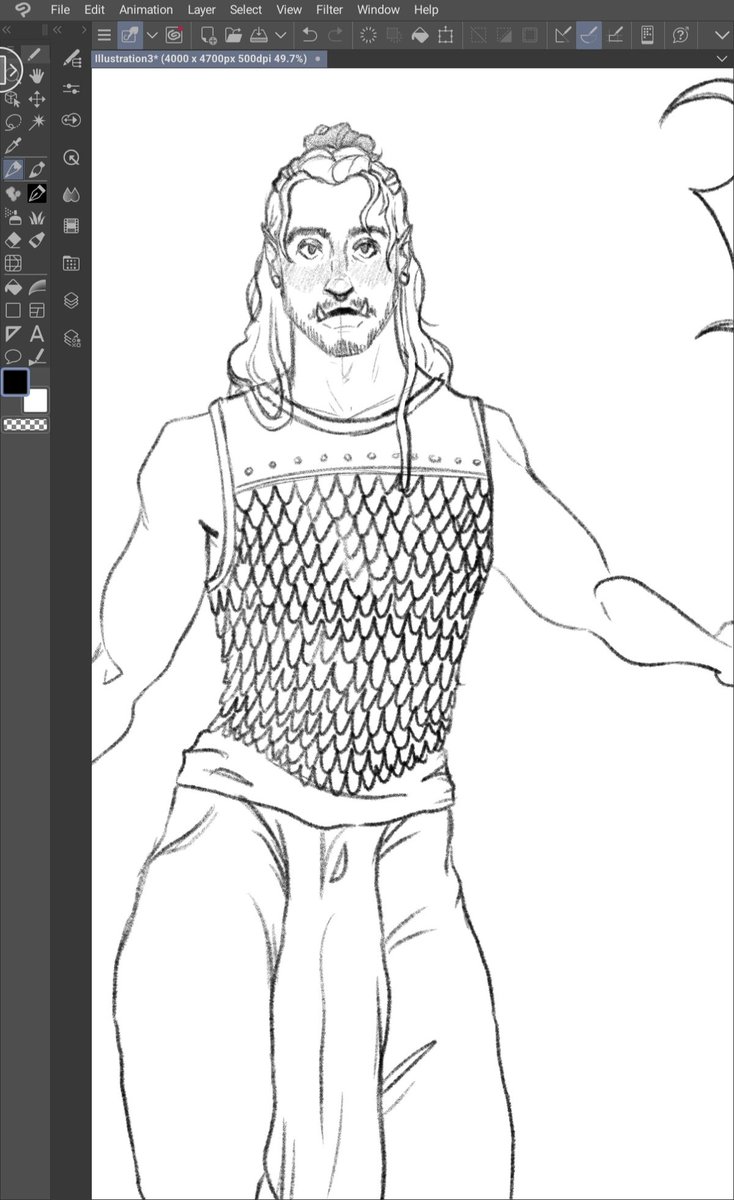Select the Decoration grass tool
The image size is (734, 1200).
(37, 217)
